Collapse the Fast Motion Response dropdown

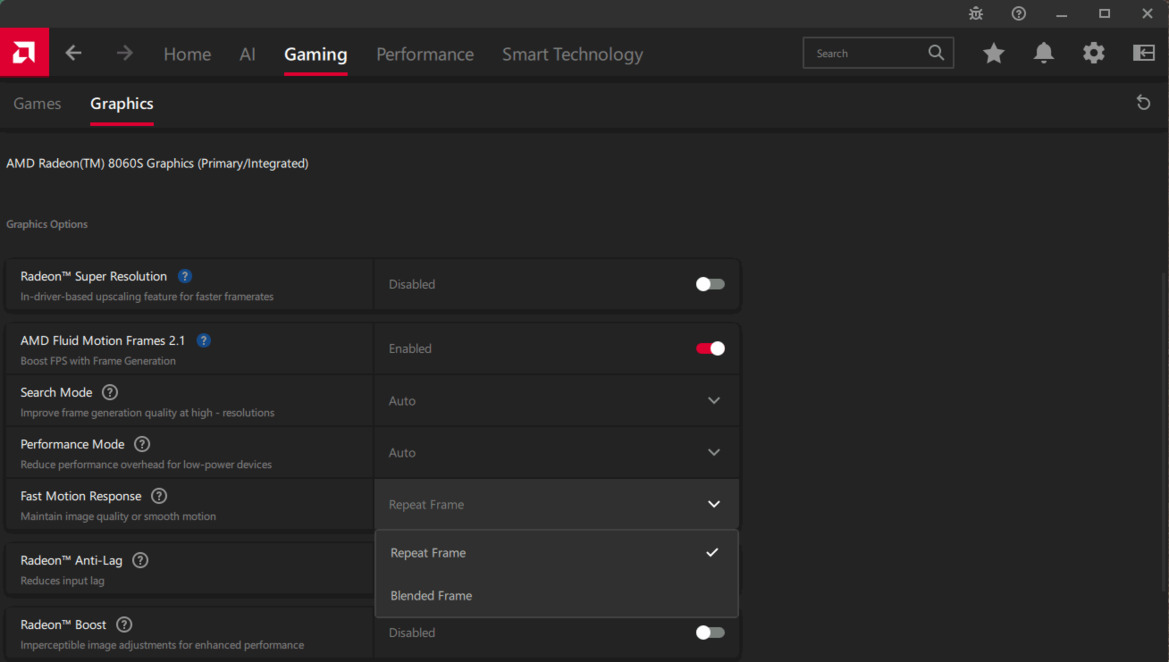click(556, 505)
